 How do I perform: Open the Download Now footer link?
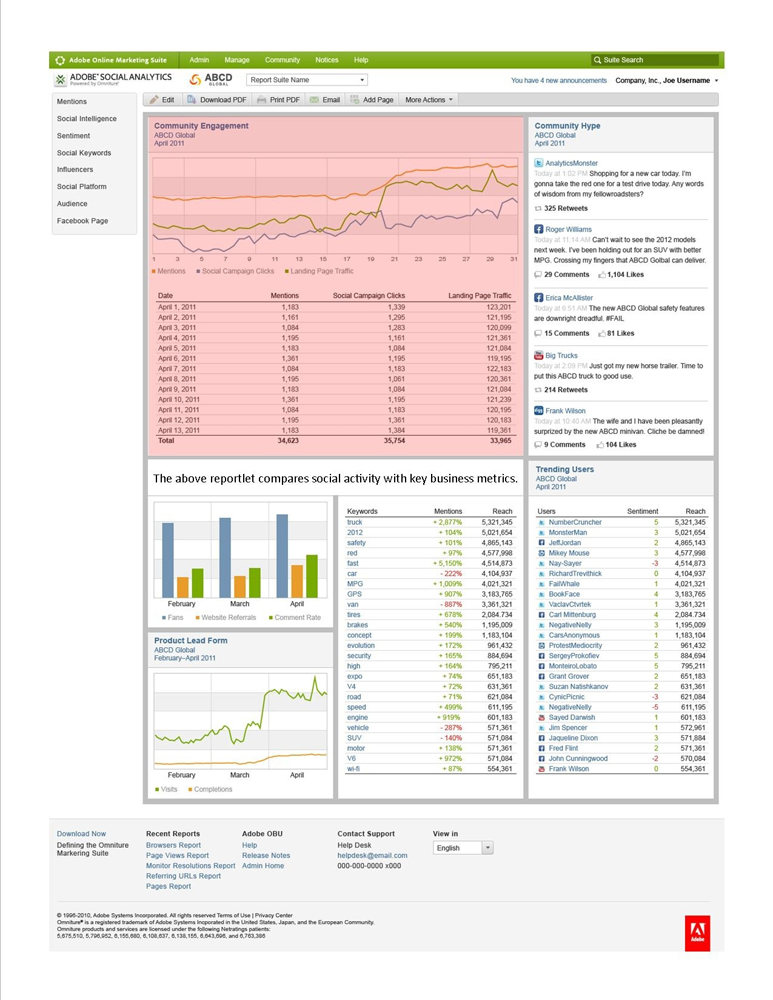(82, 834)
